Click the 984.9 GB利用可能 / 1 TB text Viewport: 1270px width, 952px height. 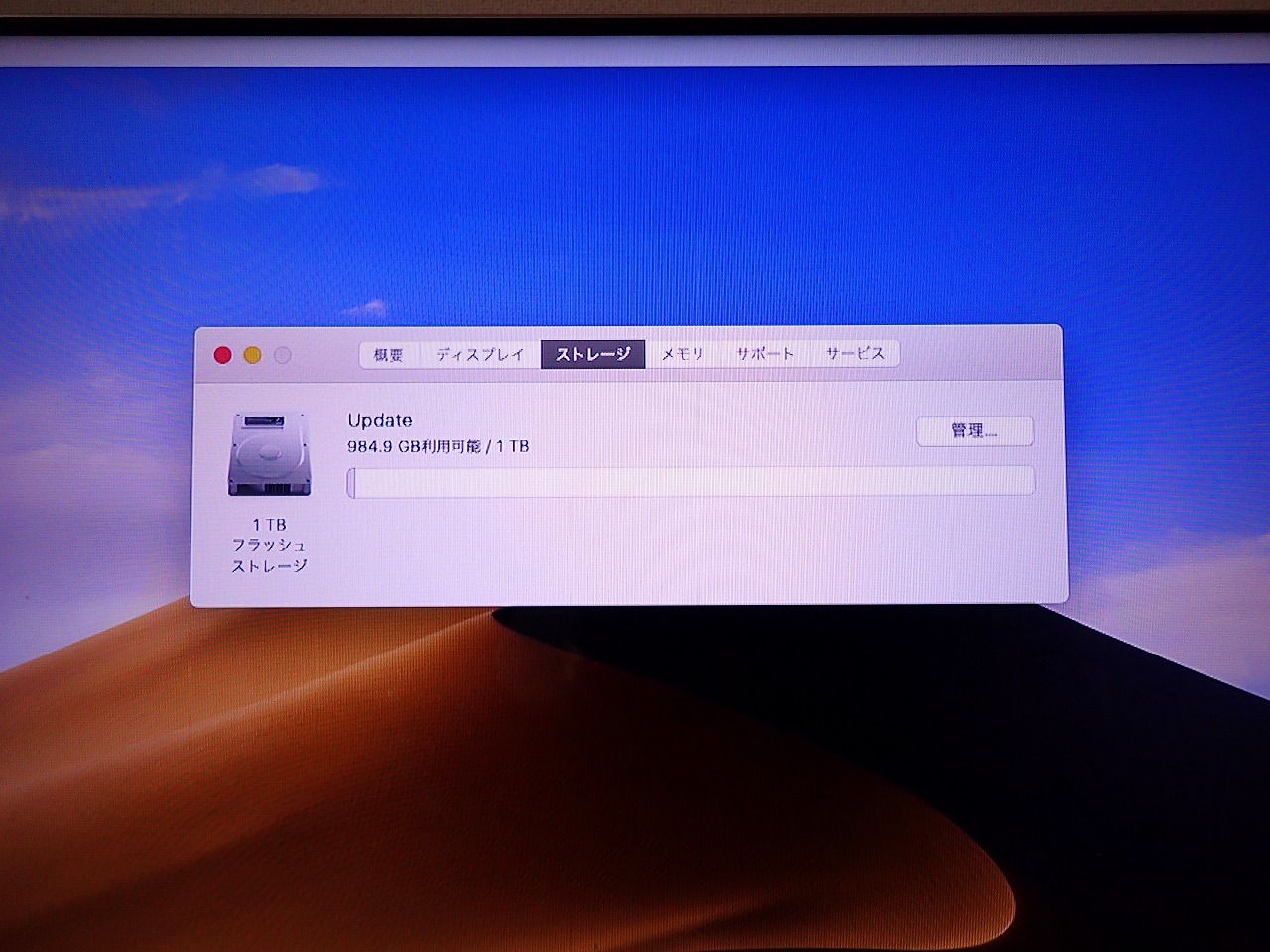point(439,447)
